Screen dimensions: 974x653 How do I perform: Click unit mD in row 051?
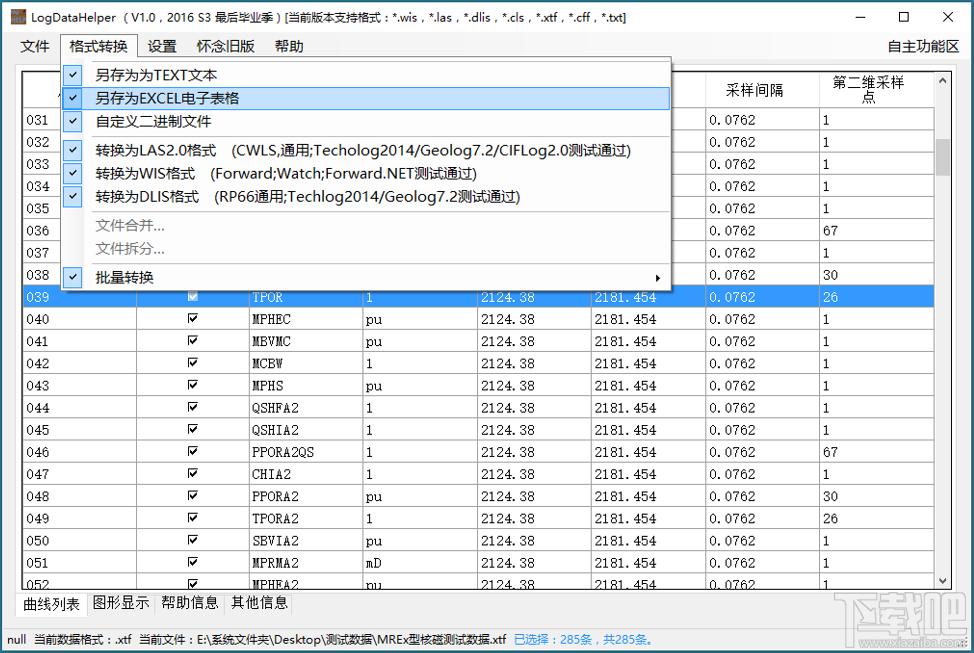[373, 563]
